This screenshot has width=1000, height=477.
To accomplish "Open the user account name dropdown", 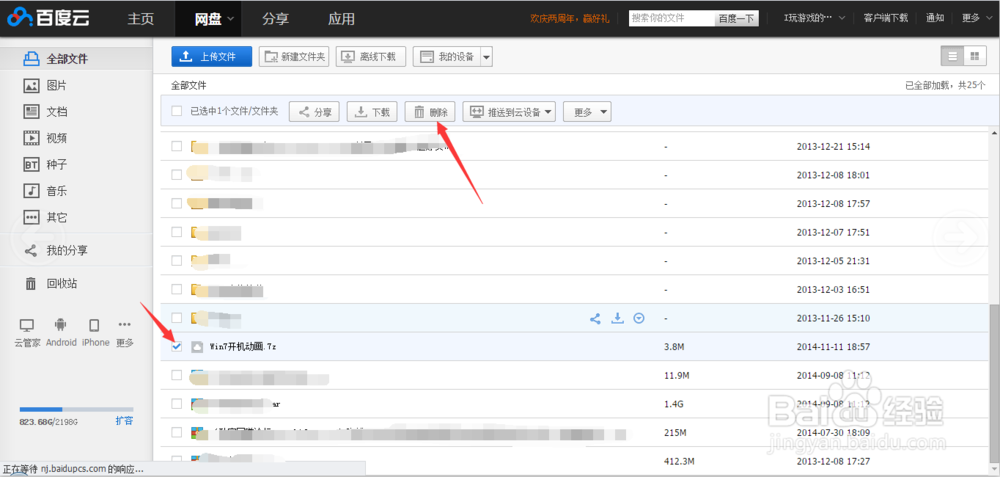I will point(814,18).
